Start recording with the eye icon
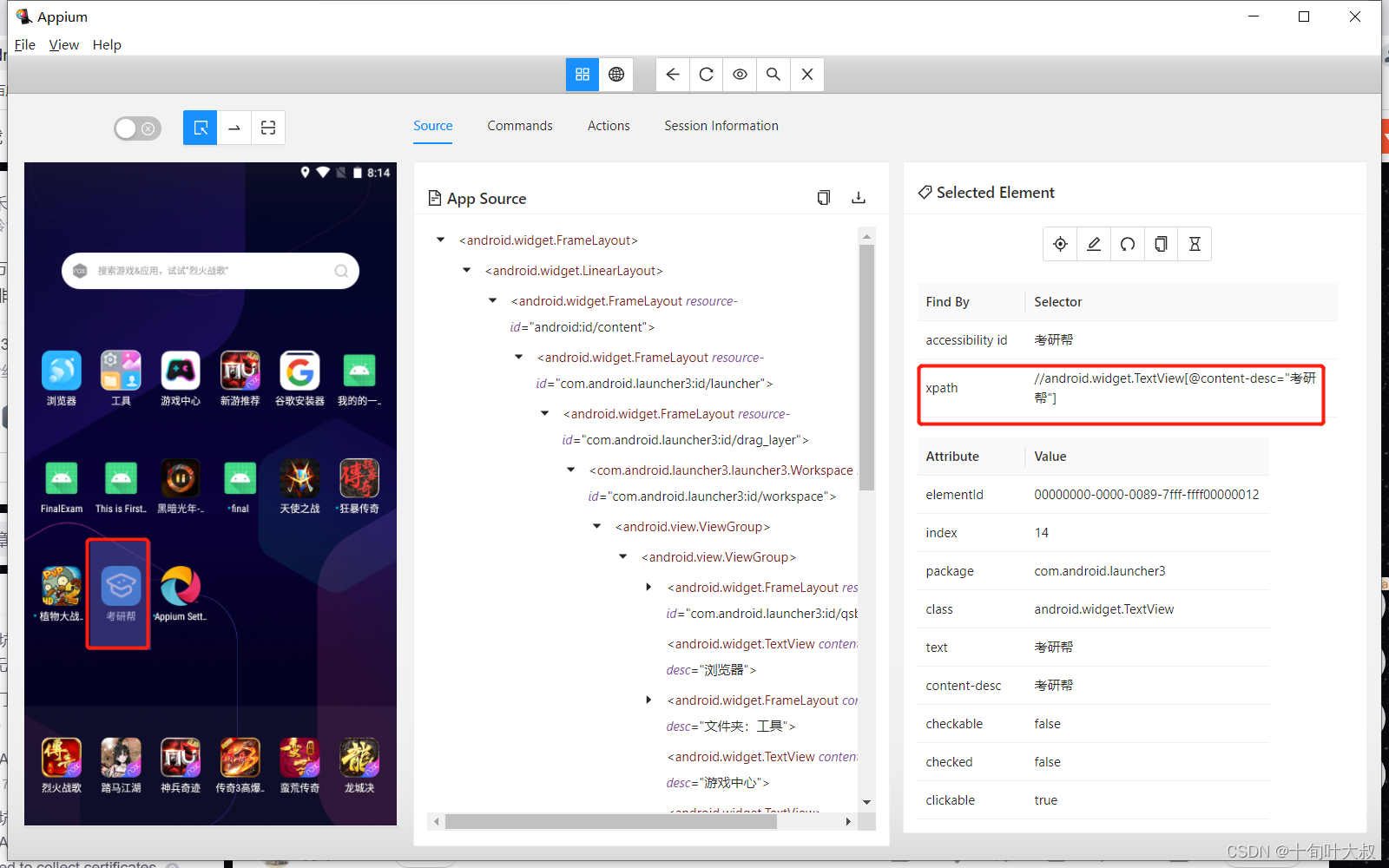Image resolution: width=1389 pixels, height=868 pixels. pyautogui.click(x=740, y=75)
